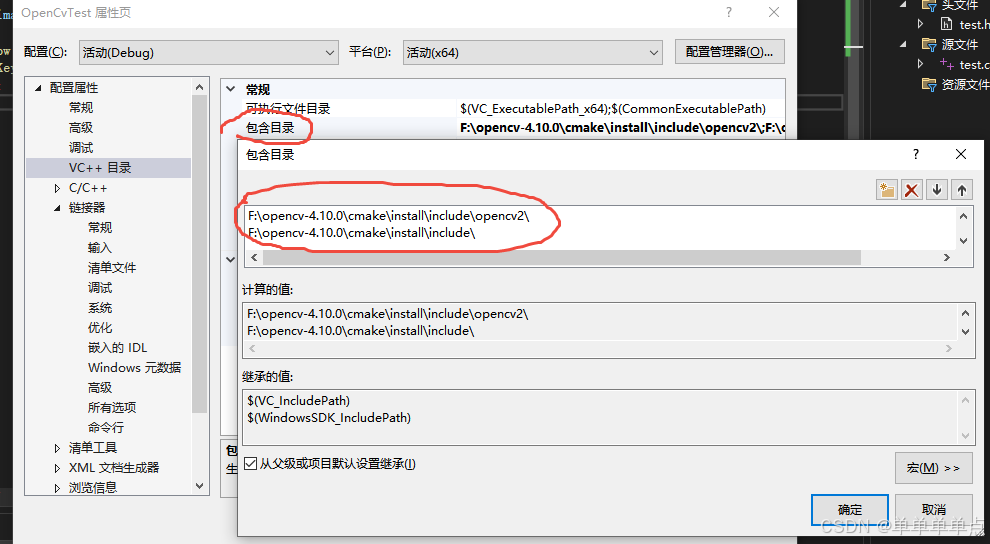Click 配置管理器 button
The width and height of the screenshot is (990, 544).
tap(729, 52)
